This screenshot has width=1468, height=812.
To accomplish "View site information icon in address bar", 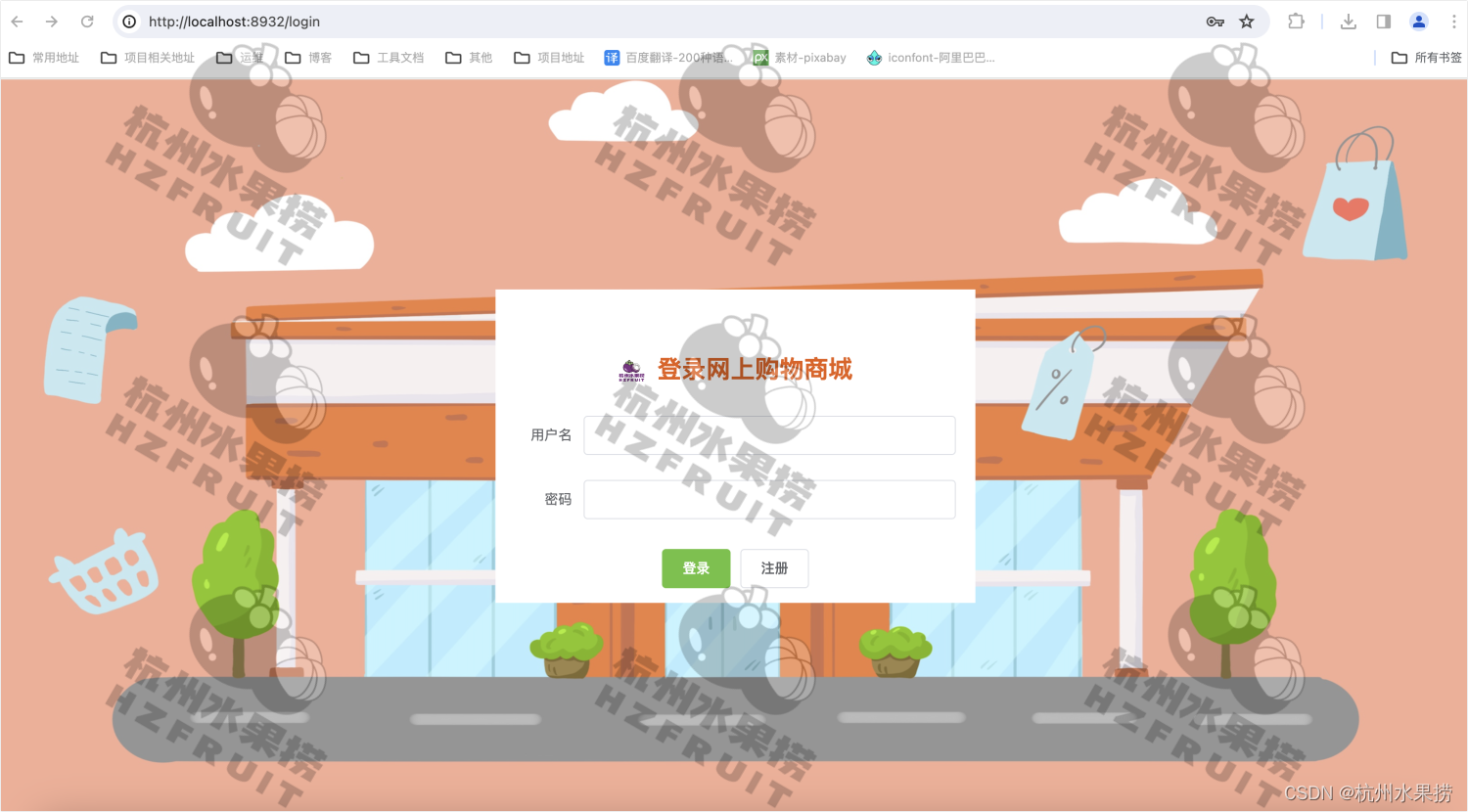I will click(129, 22).
